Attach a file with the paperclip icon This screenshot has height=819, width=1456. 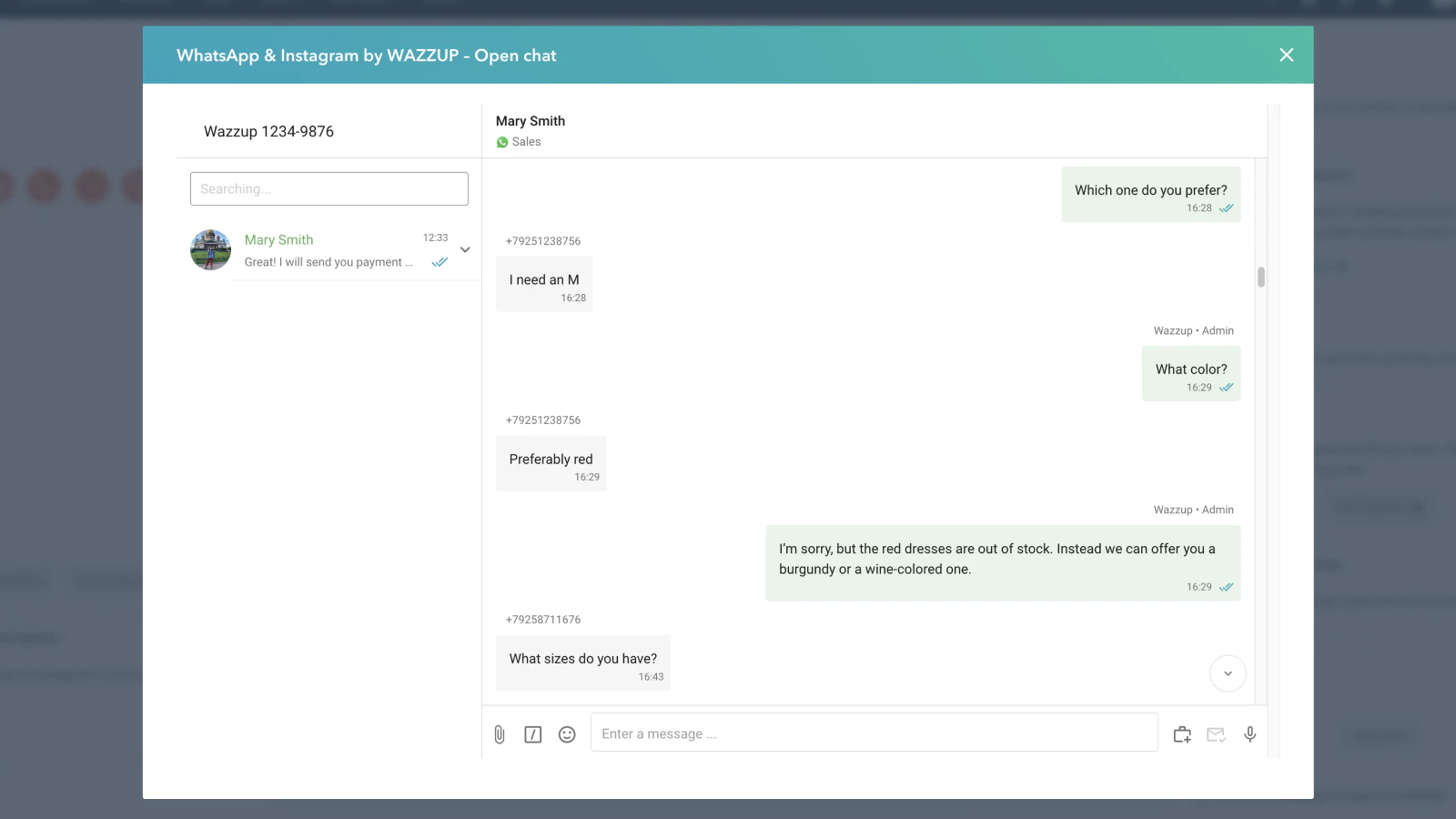[x=499, y=733]
